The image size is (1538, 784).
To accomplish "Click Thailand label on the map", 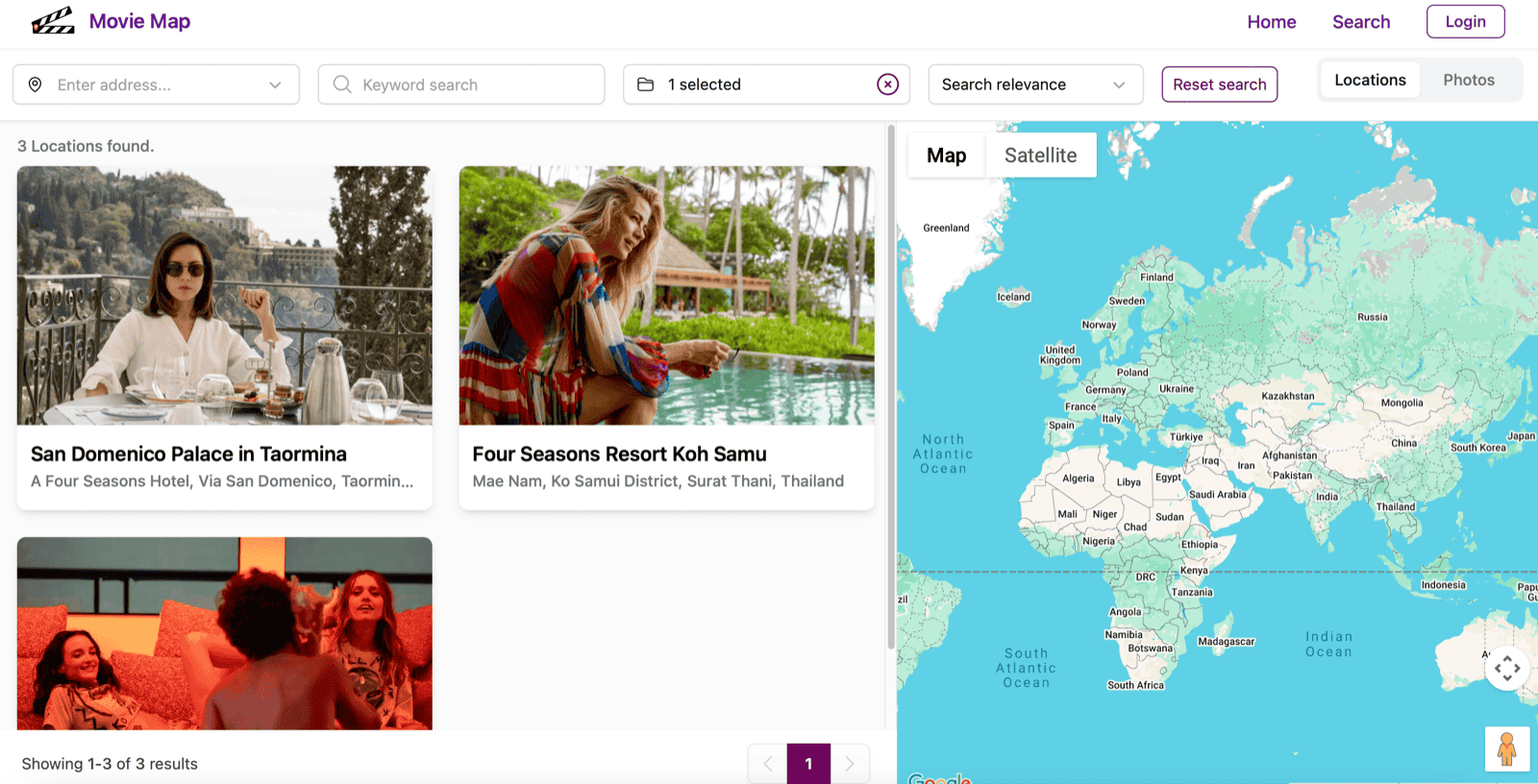I will pos(1396,506).
